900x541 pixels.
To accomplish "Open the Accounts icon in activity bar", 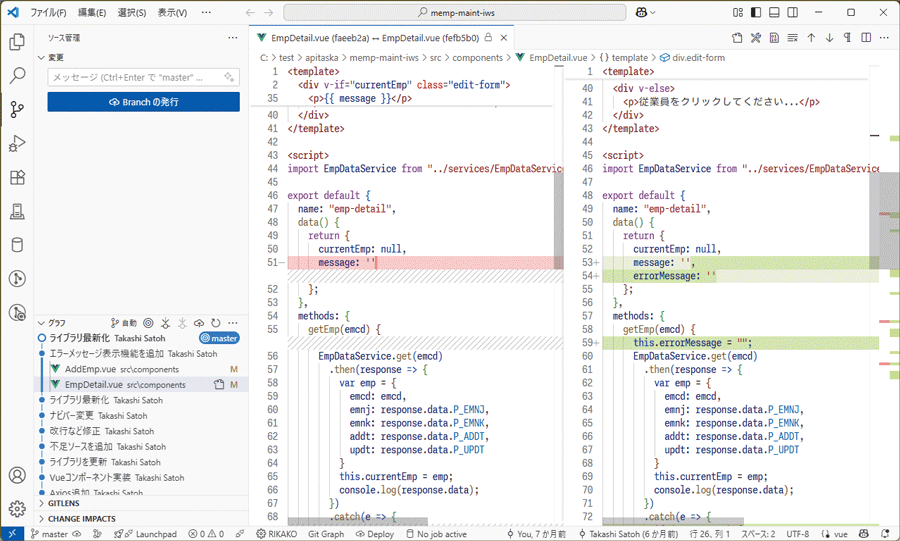I will [x=17, y=476].
